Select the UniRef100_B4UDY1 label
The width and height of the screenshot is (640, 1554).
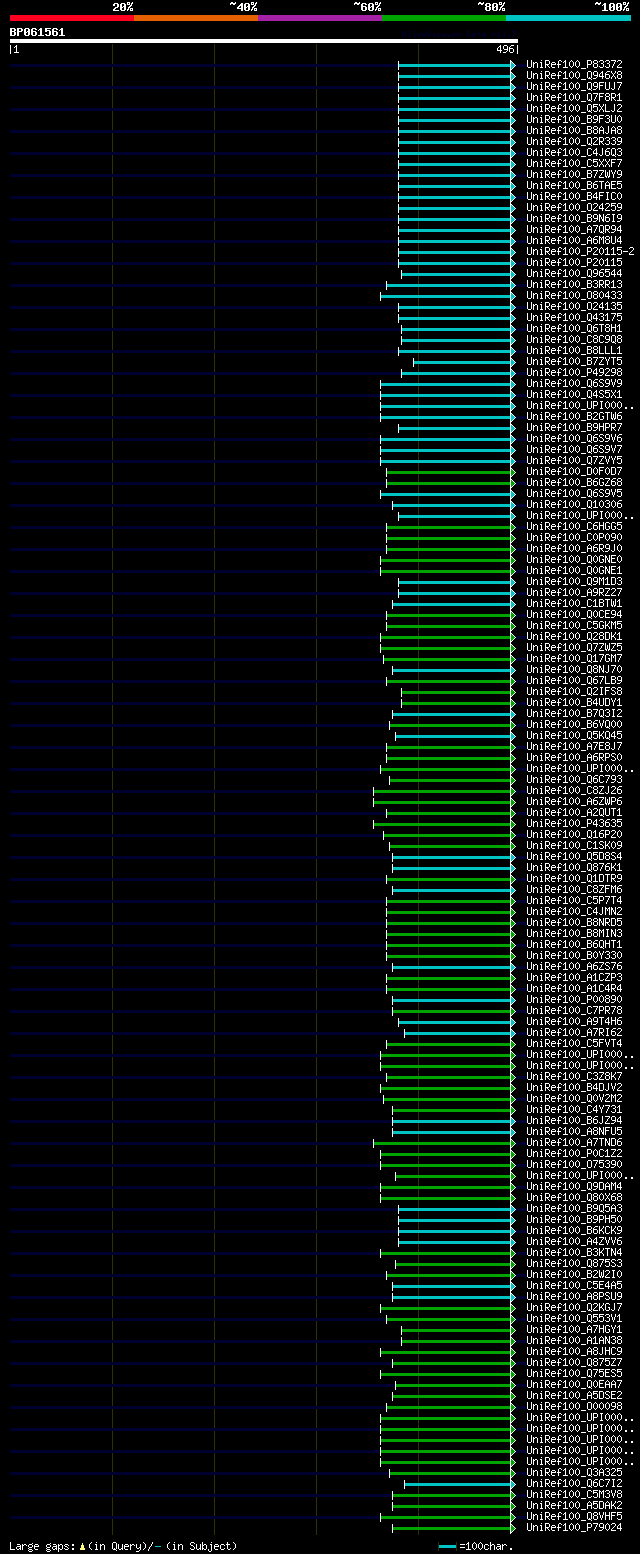(574, 703)
